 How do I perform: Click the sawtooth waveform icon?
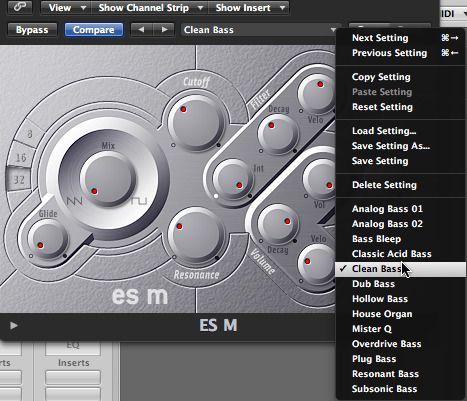click(x=75, y=201)
